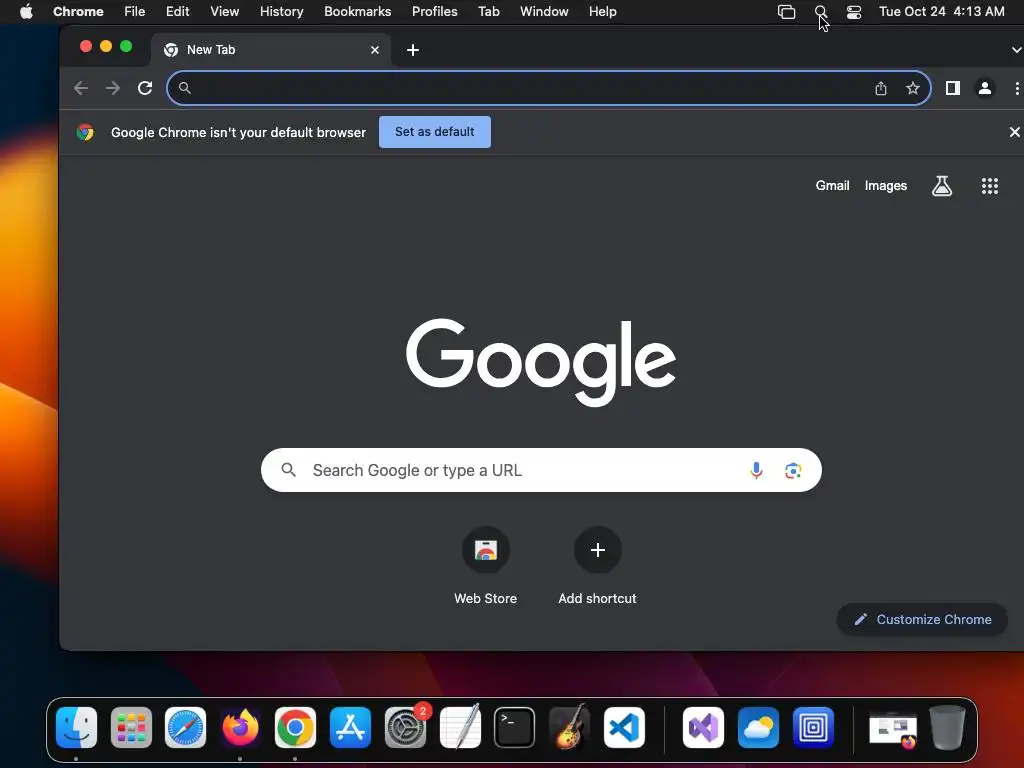Open System Settings from the Dock
This screenshot has width=1024, height=768.
(405, 728)
